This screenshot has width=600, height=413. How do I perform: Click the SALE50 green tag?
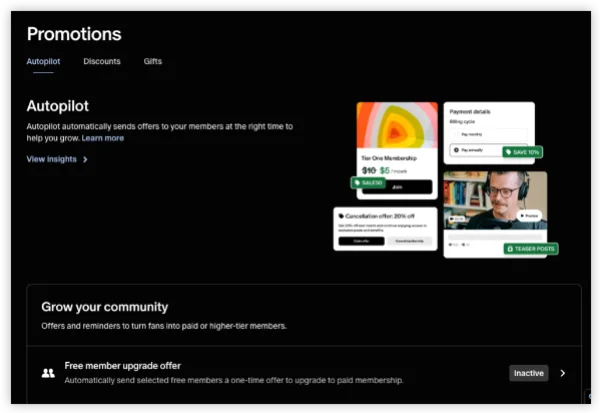coord(368,183)
